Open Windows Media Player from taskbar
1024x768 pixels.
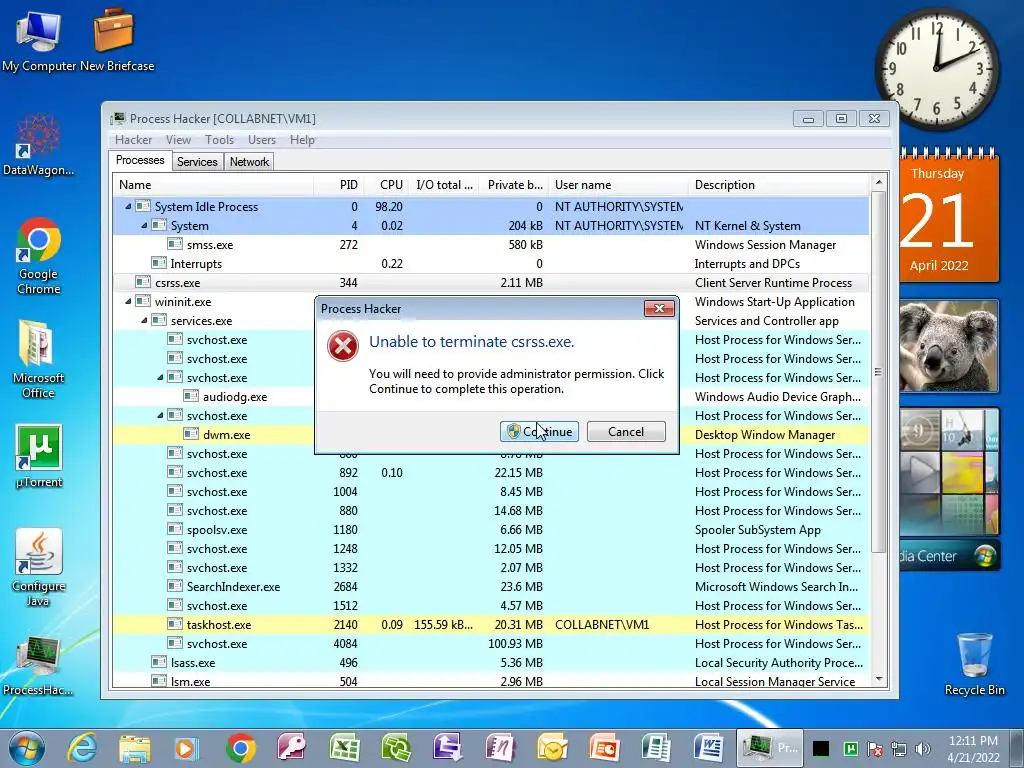tap(187, 748)
